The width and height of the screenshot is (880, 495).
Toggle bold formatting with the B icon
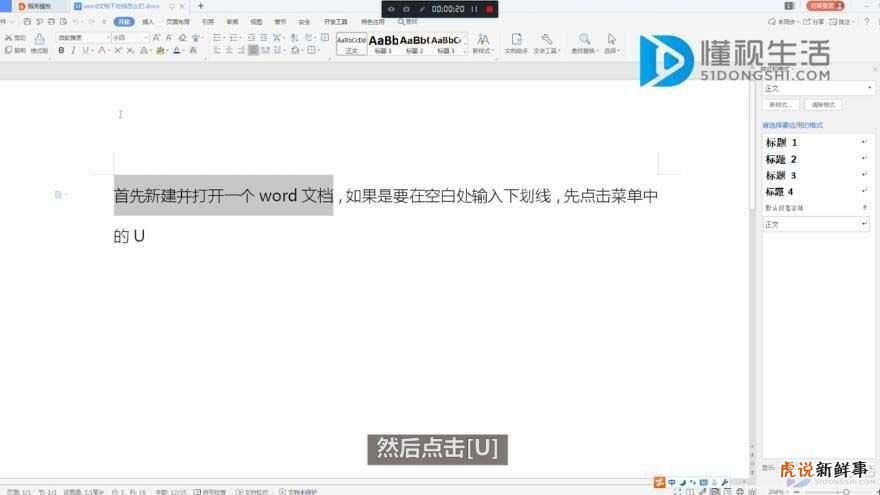point(61,51)
